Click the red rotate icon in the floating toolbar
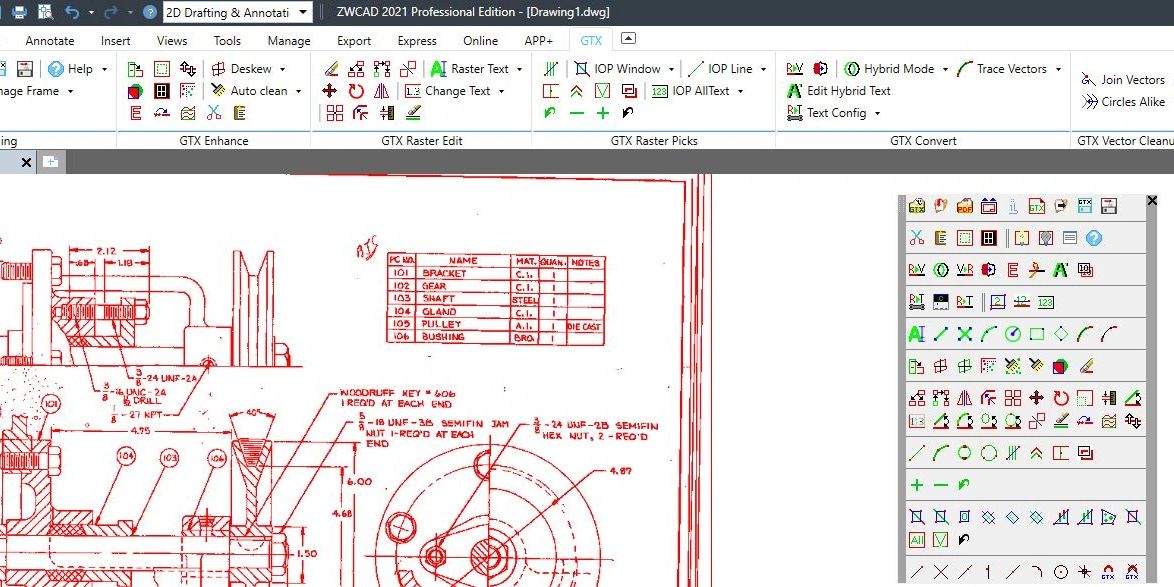The width and height of the screenshot is (1174, 587). [1060, 398]
